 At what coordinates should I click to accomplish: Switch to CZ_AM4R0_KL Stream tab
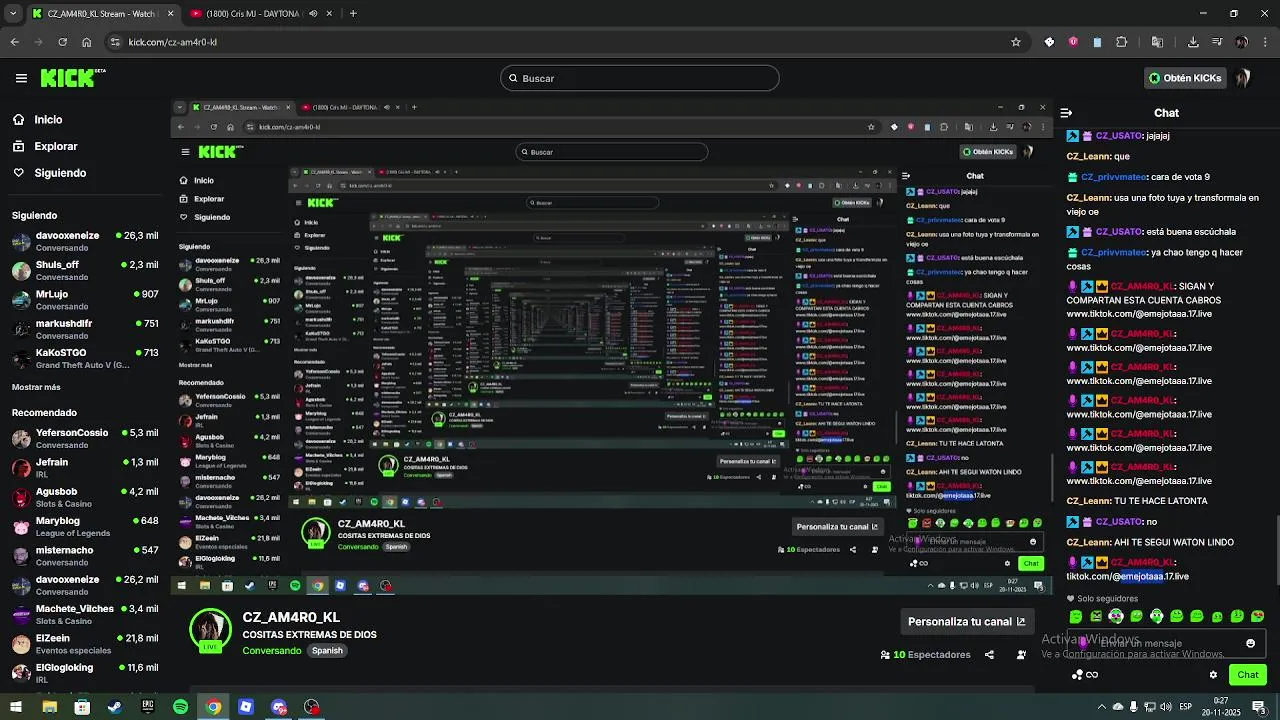tap(103, 14)
